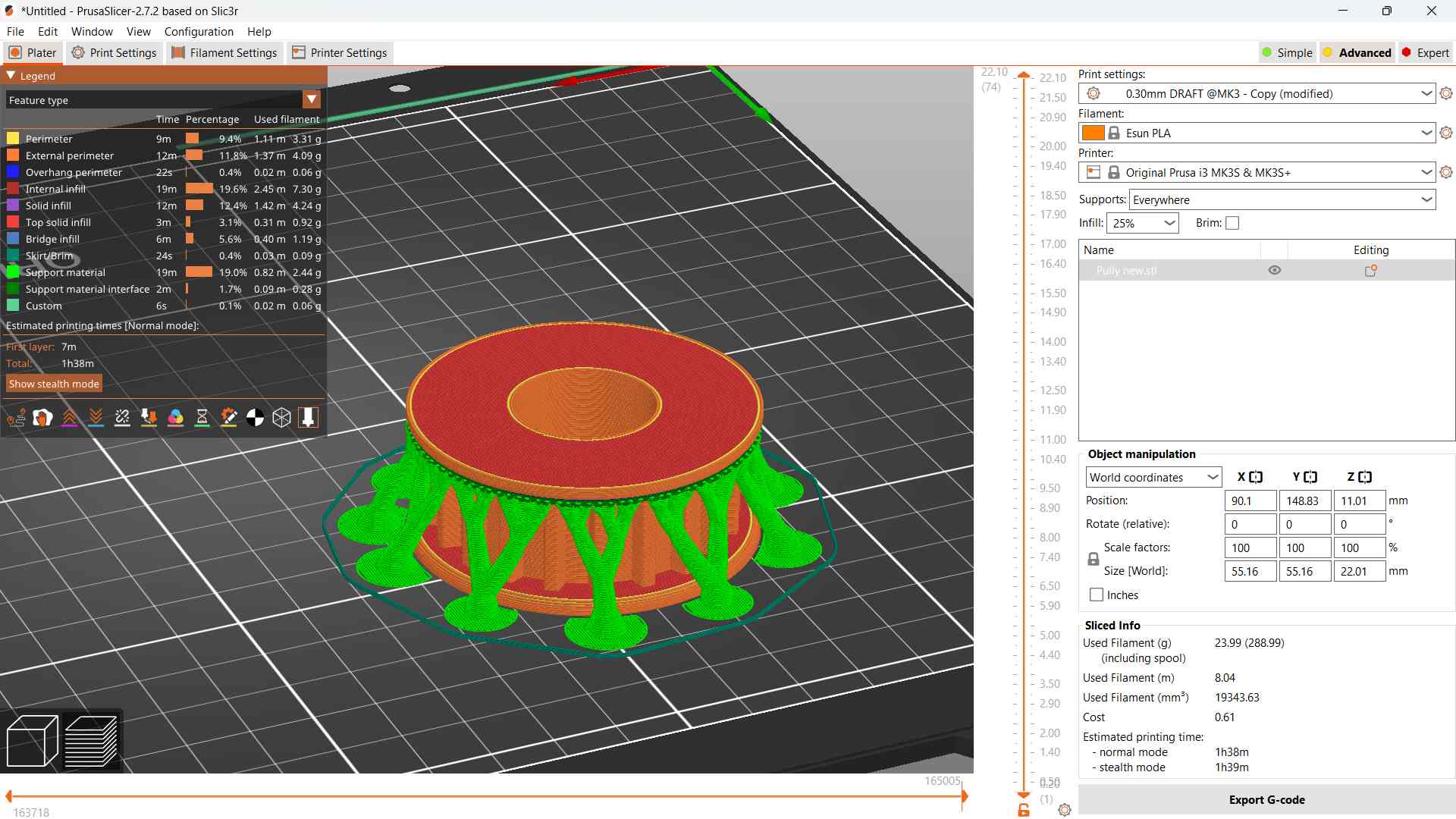Toggle Travel moves visibility icon
The width and height of the screenshot is (1456, 819).
16,417
